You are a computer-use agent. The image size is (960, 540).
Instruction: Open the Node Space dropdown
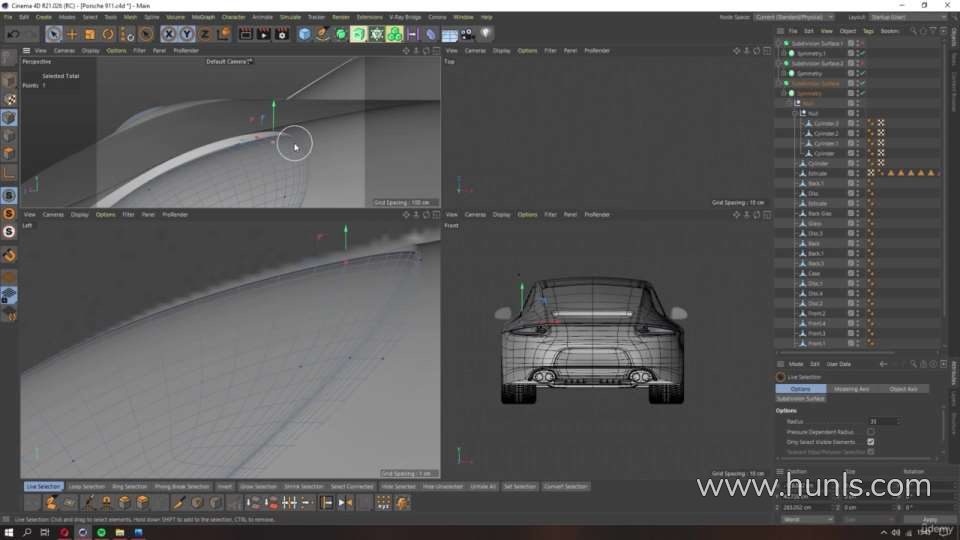coord(796,17)
